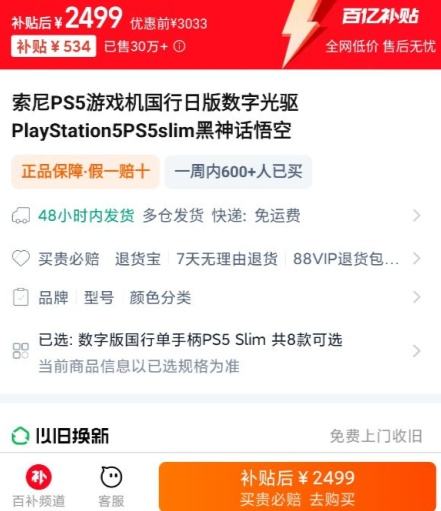
Task: Open the 百补频道 channel icon
Action: (39, 477)
